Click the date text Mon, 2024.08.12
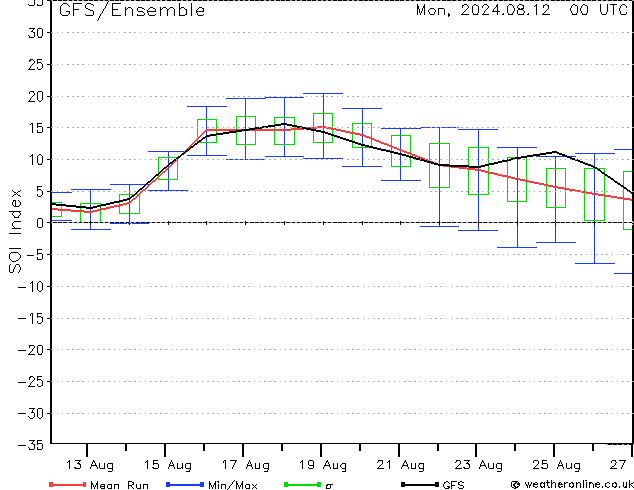 [x=483, y=10]
